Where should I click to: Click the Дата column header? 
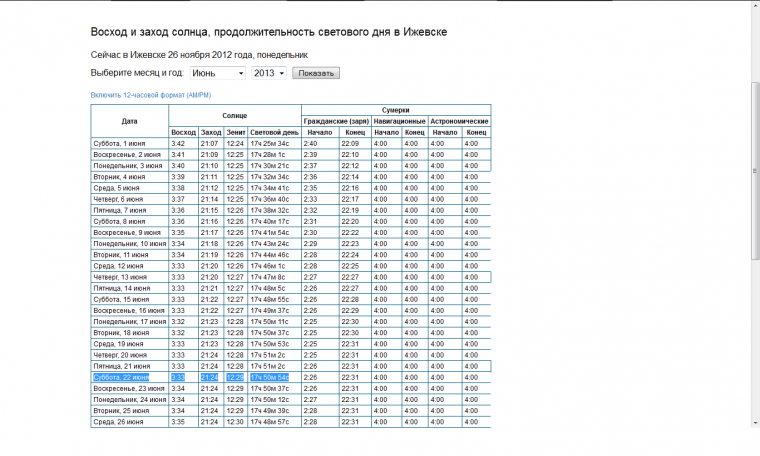click(x=129, y=121)
